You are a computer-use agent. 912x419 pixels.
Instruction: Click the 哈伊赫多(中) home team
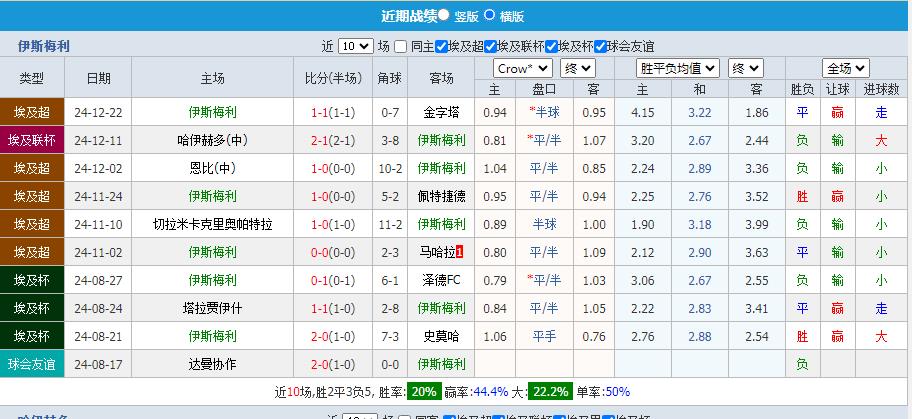click(x=212, y=140)
